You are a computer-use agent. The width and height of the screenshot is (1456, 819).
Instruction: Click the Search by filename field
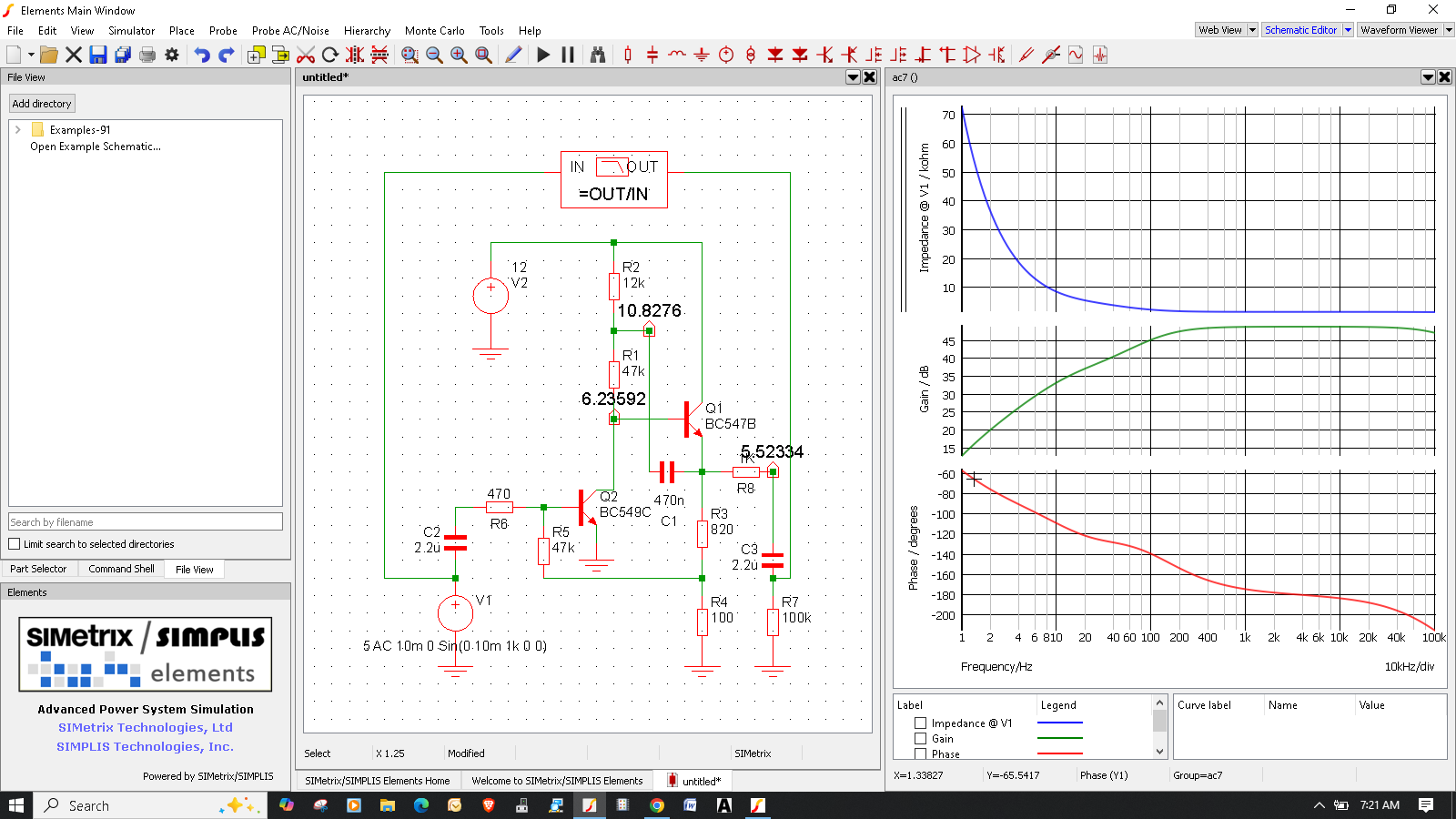pos(146,522)
